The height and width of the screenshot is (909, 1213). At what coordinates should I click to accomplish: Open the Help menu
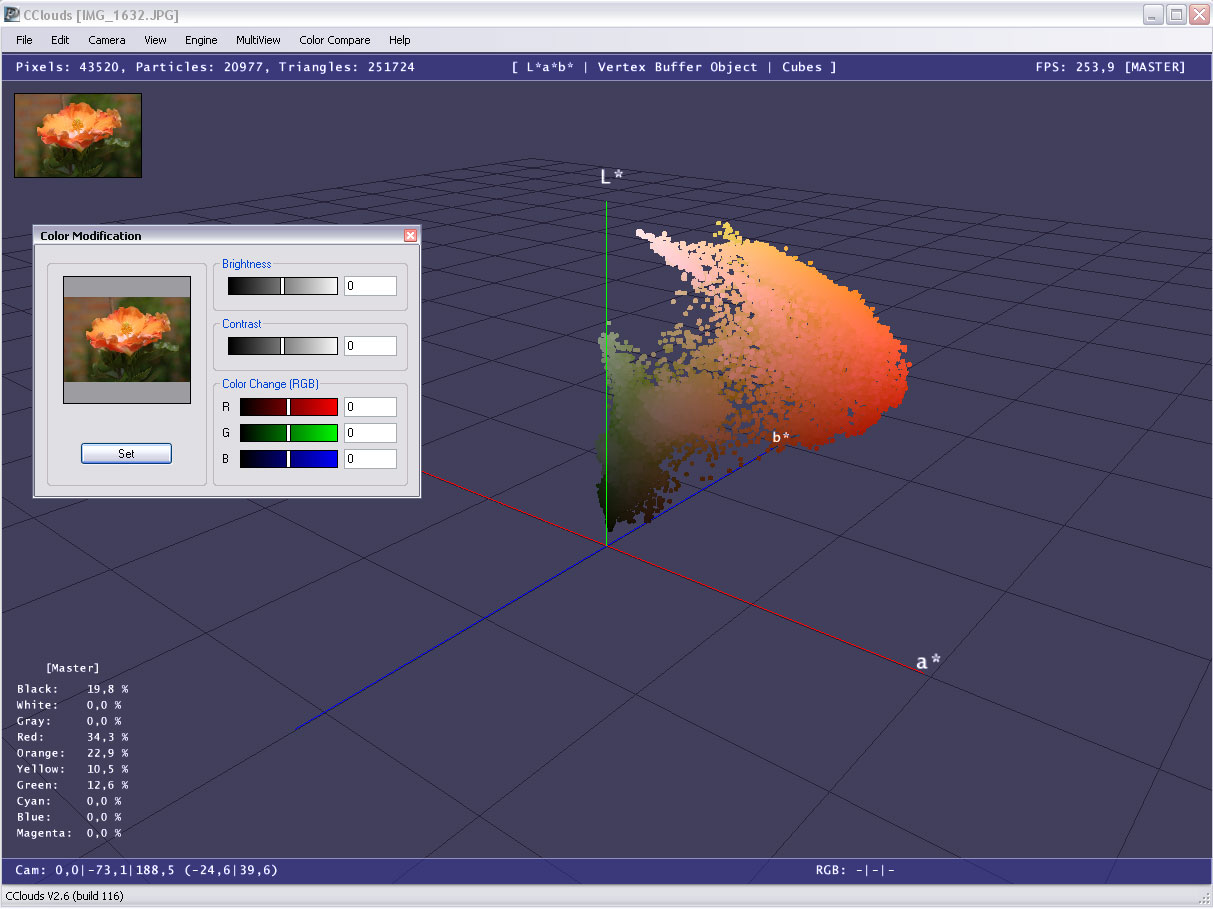tap(399, 40)
